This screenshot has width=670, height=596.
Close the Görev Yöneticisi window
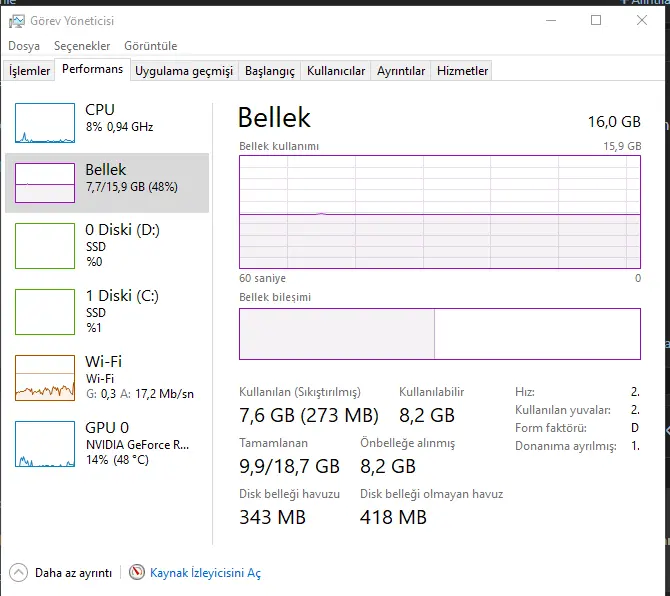[641, 20]
